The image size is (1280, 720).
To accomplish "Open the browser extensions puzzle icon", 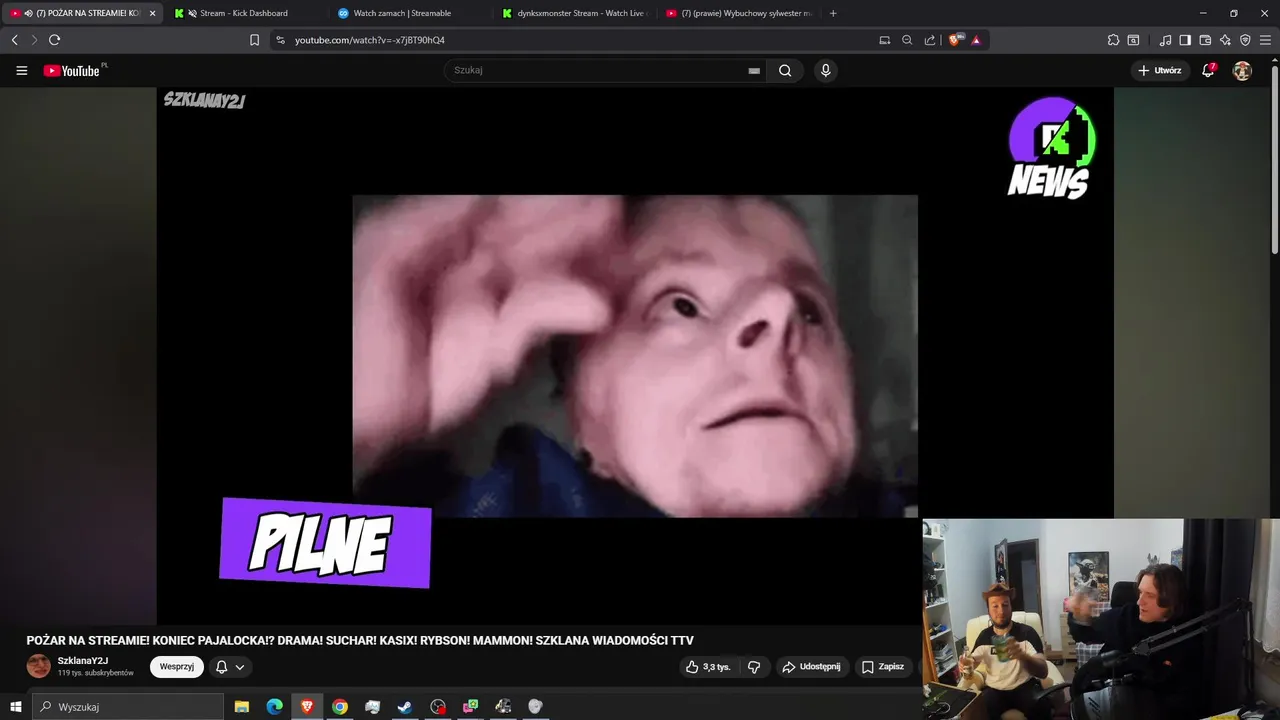I will click(1113, 40).
